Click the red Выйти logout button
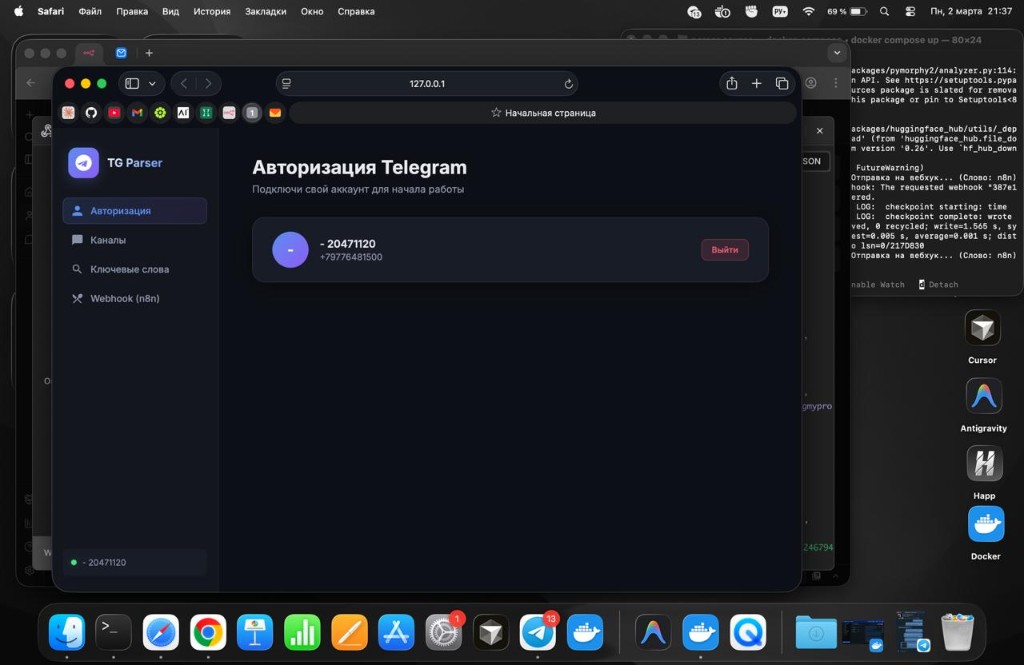1024x665 pixels. point(724,250)
